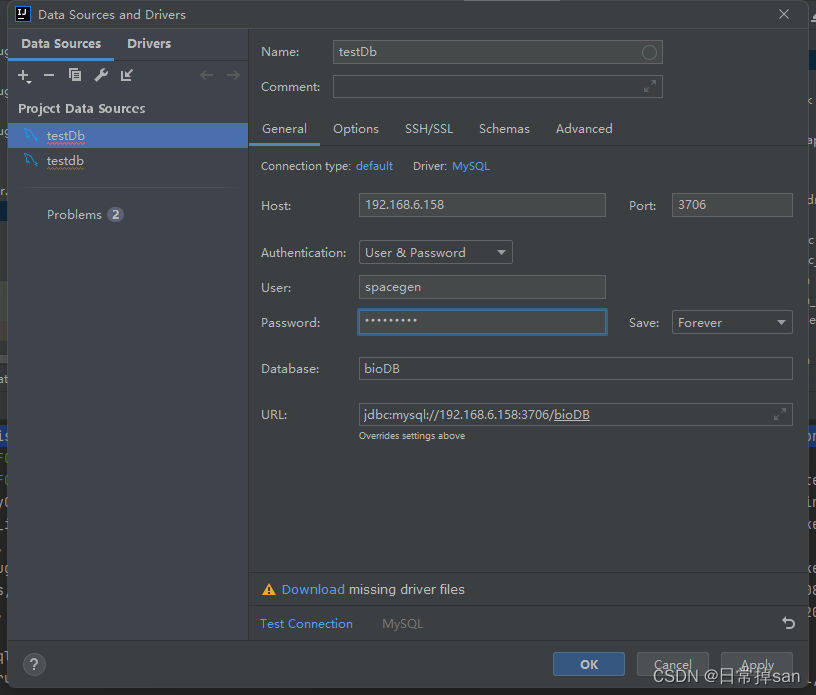Change the default connection type link
The image size is (816, 695).
[374, 166]
